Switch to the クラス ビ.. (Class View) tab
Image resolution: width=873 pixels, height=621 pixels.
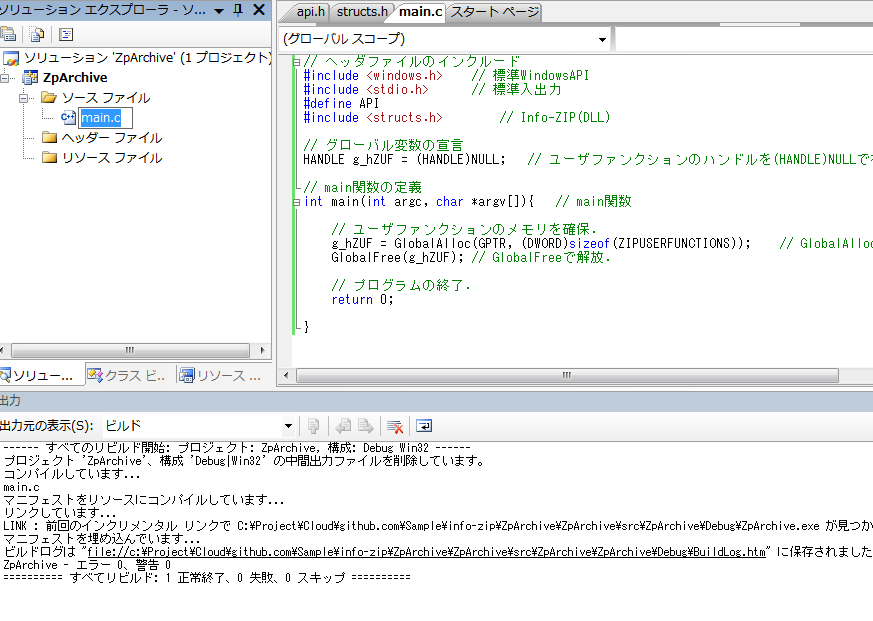pos(127,376)
